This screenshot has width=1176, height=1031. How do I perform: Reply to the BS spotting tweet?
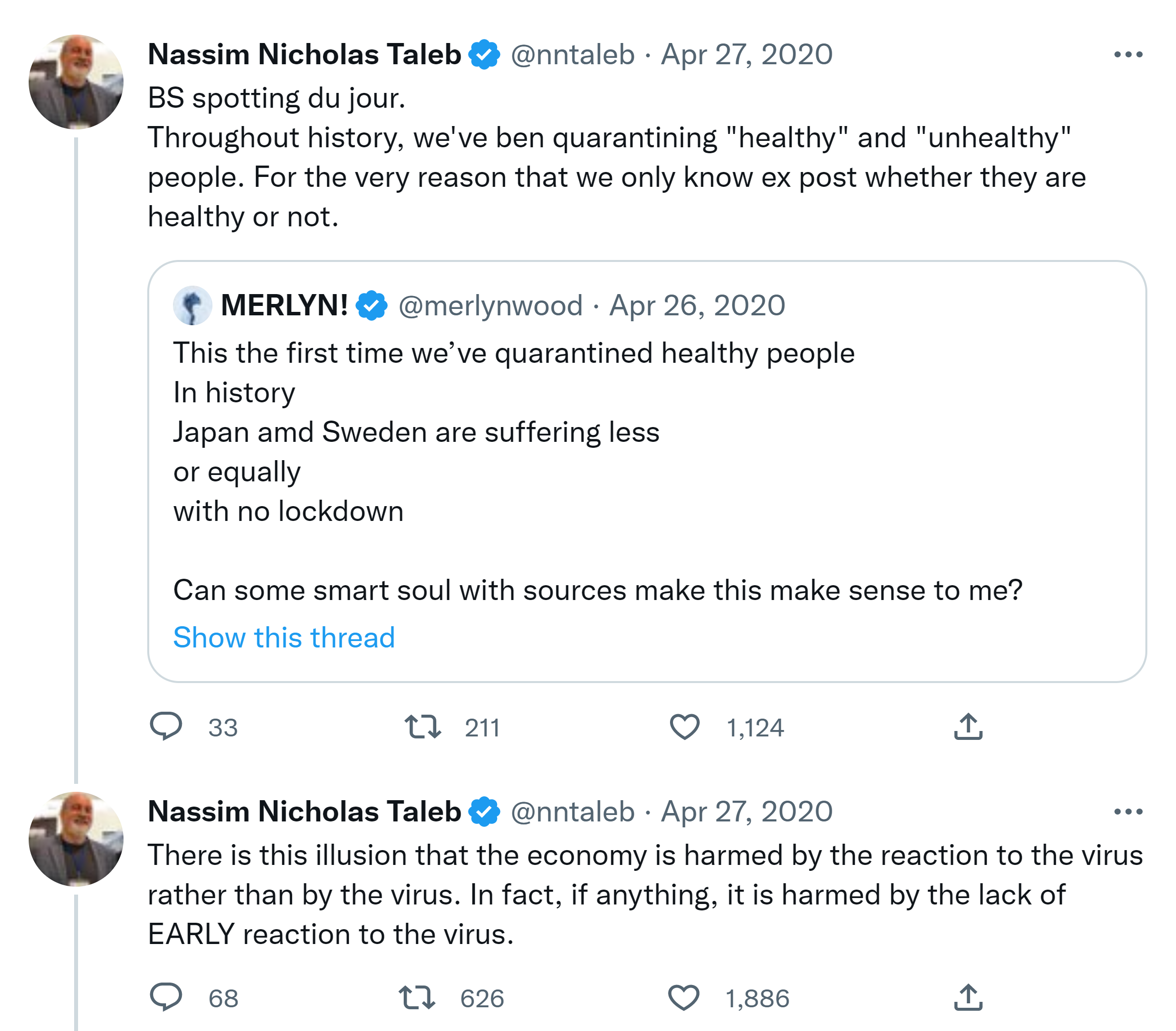(x=166, y=726)
